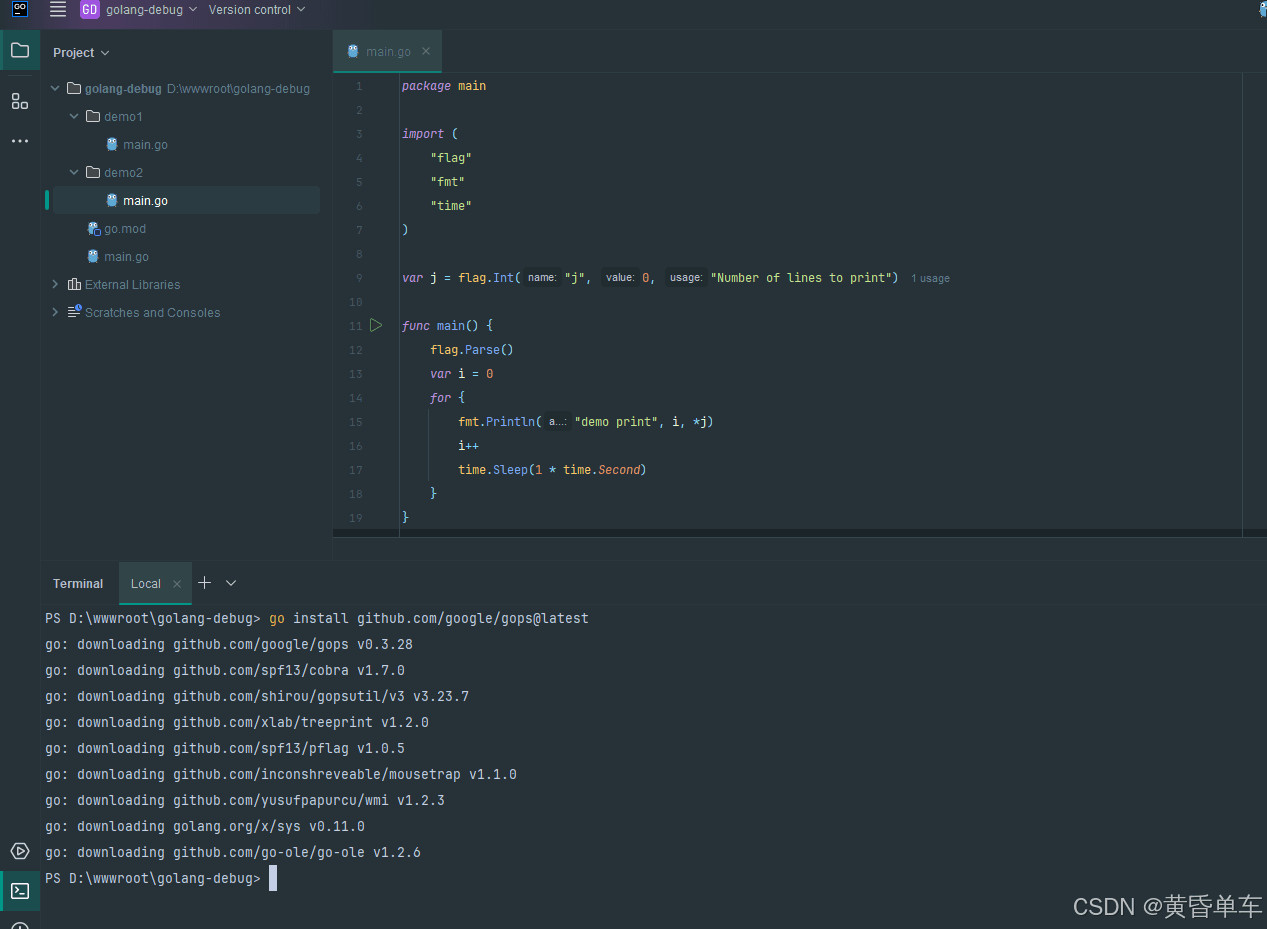Open the terminal tab options chevron

231,583
